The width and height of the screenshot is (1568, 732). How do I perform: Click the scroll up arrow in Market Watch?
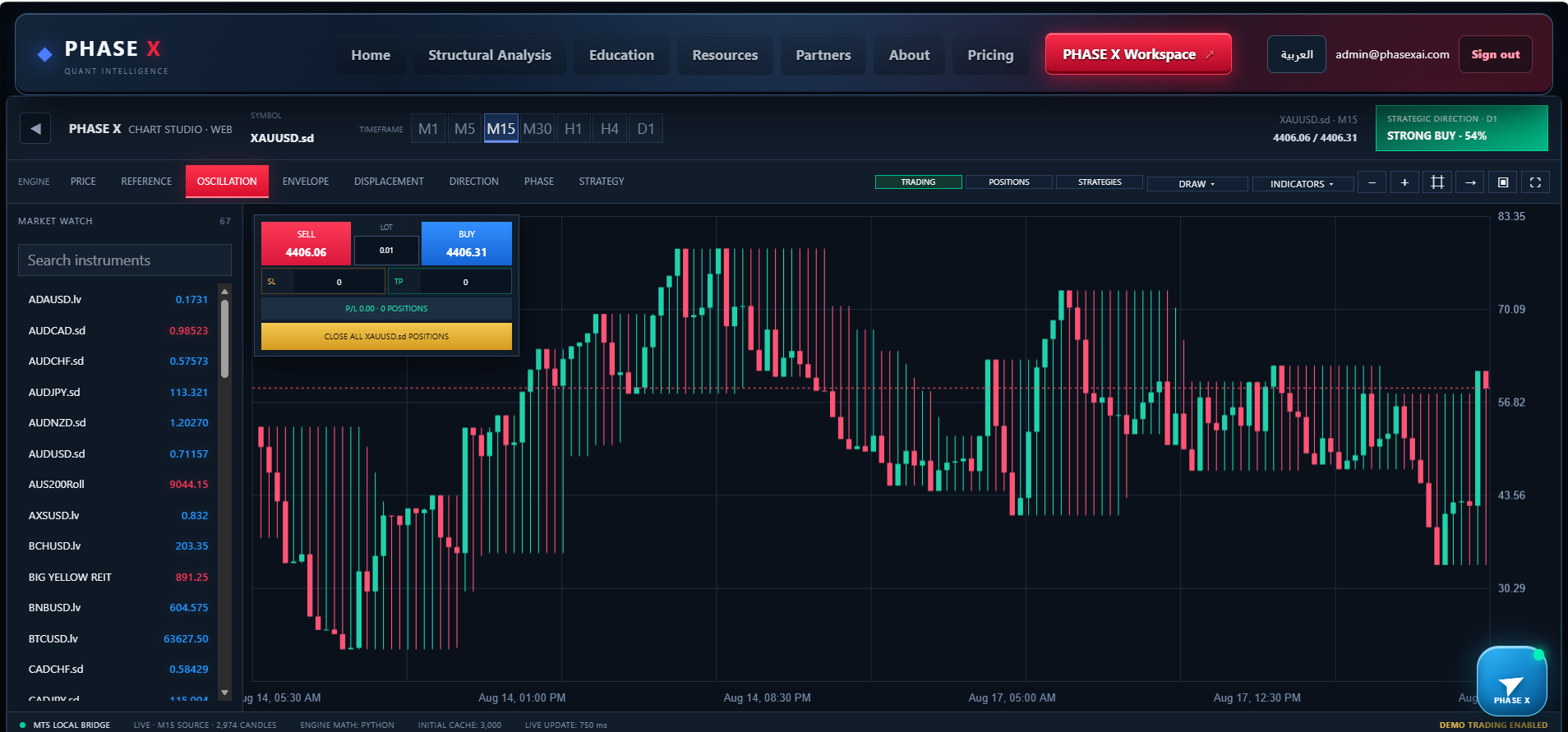224,291
